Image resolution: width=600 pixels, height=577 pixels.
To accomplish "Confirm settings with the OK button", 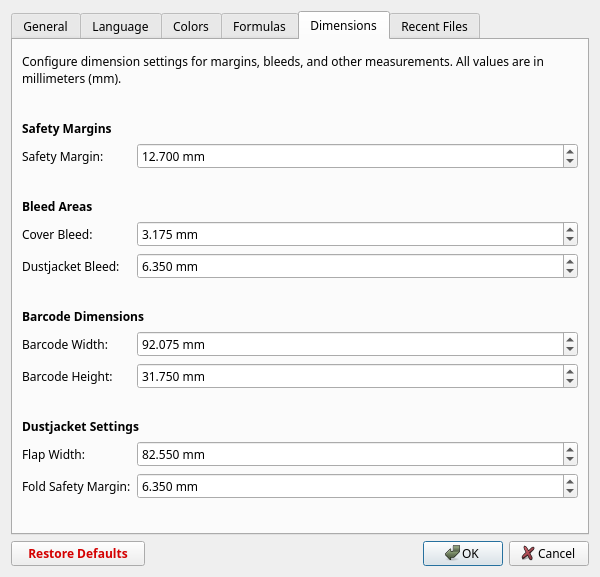I will click(462, 553).
